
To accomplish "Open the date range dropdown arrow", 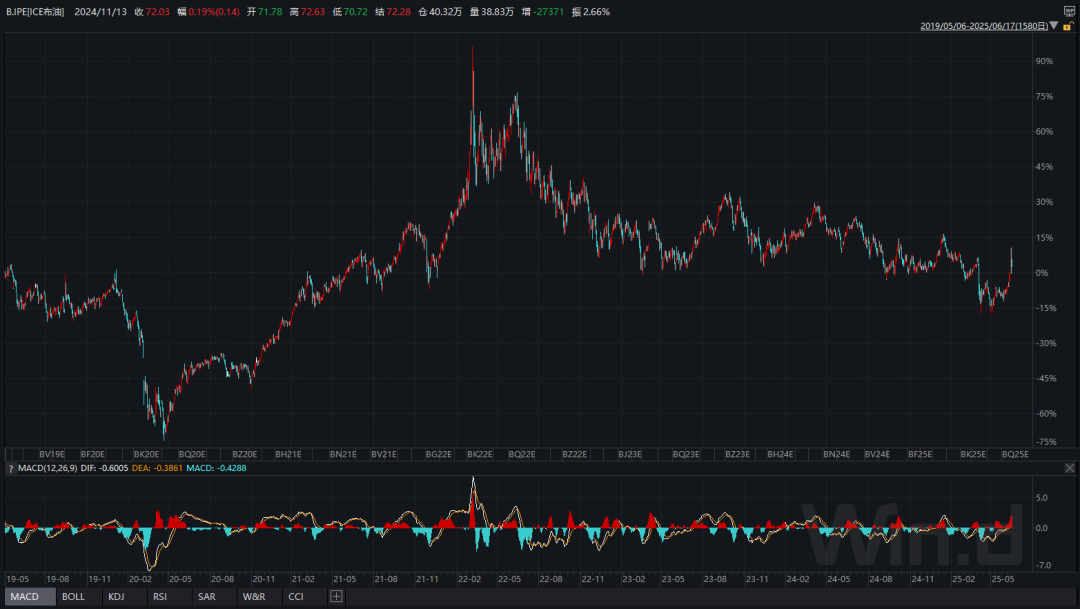I will click(x=1053, y=26).
